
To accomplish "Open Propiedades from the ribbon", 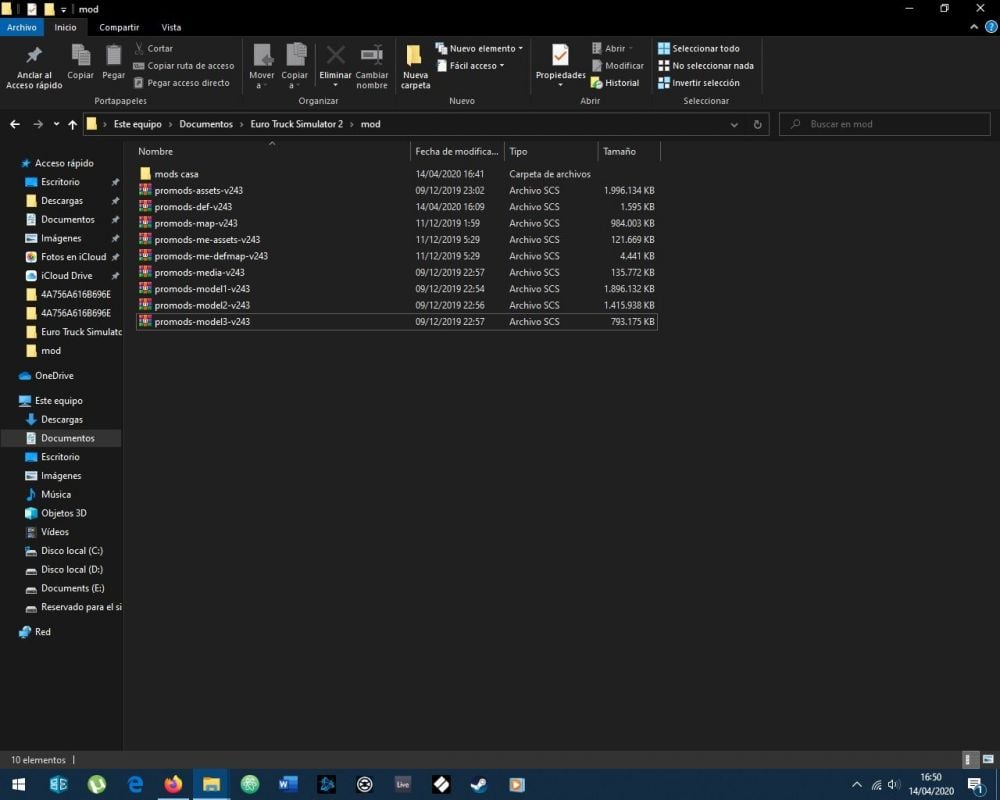I will 560,57.
